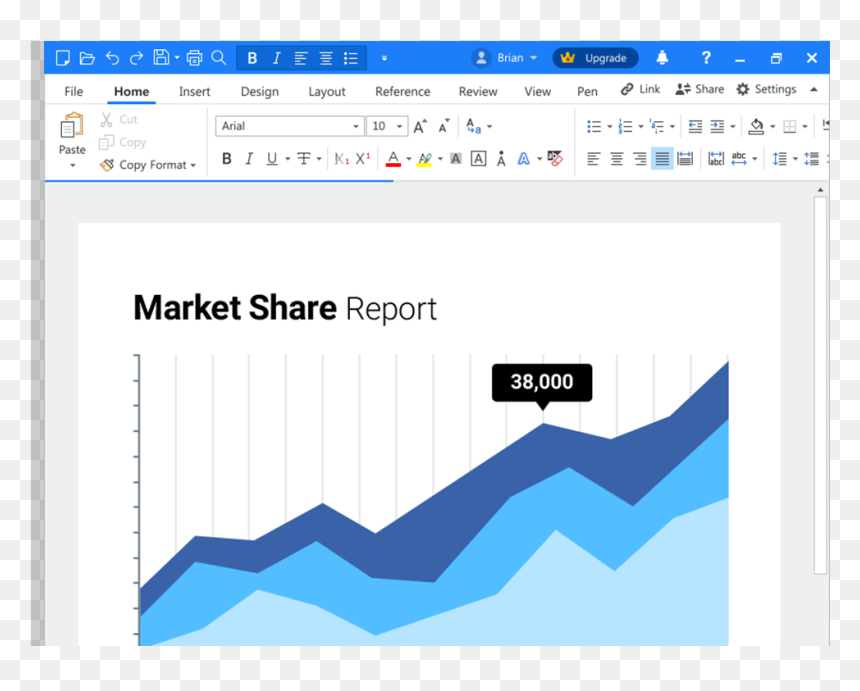The width and height of the screenshot is (860, 691).
Task: Open the font size 10 dropdown
Action: click(x=400, y=127)
